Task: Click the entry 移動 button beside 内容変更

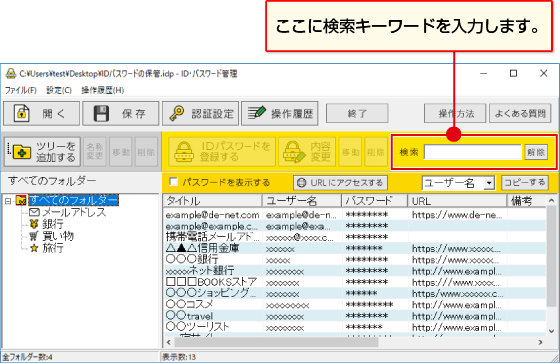Action: click(350, 152)
